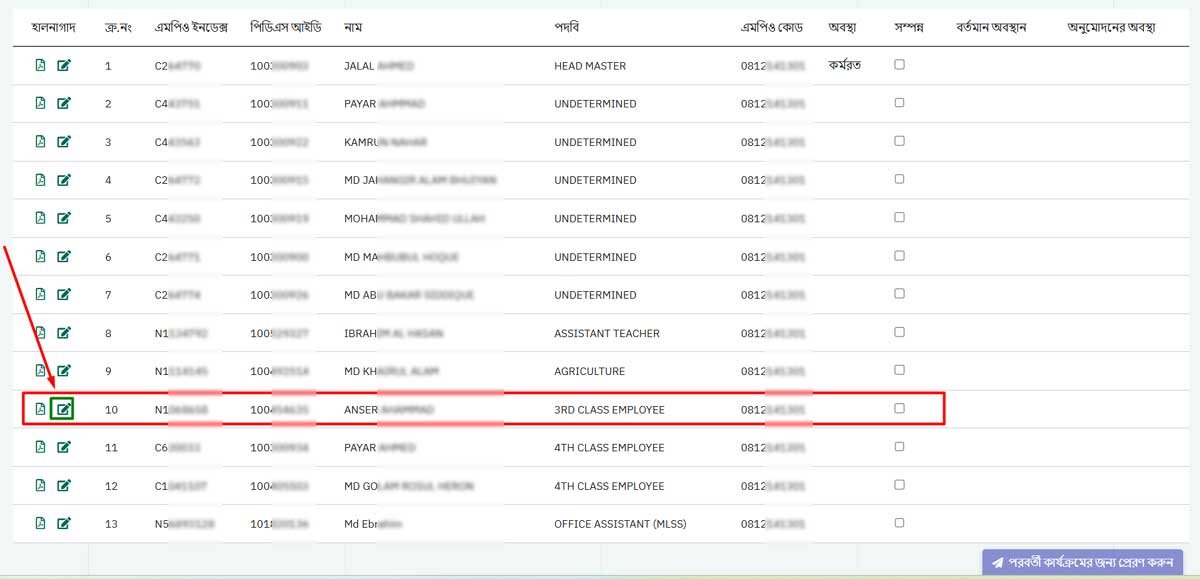Click edit icon for Md Ebrahim row
This screenshot has height=579, width=1200.
click(64, 523)
